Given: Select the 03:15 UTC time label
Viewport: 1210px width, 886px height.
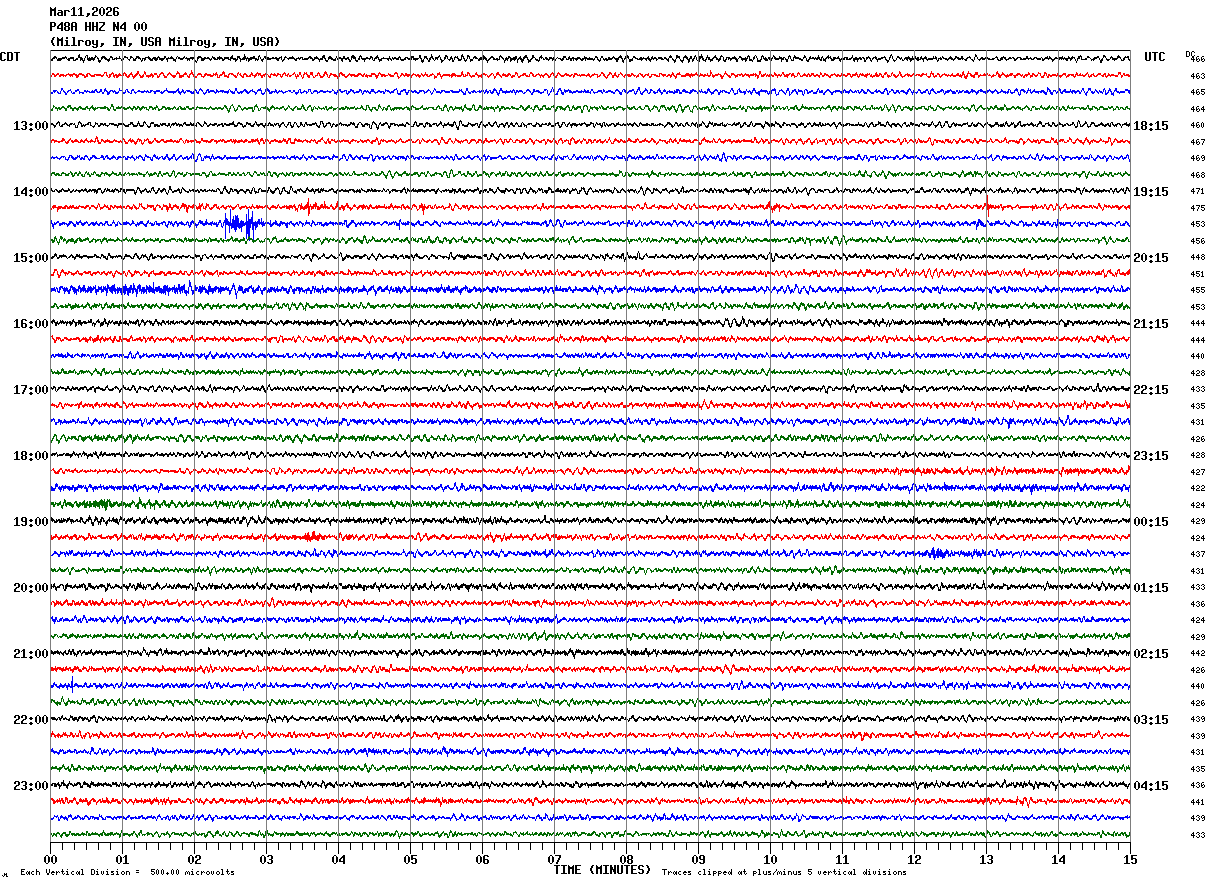Looking at the screenshot, I should point(1151,720).
